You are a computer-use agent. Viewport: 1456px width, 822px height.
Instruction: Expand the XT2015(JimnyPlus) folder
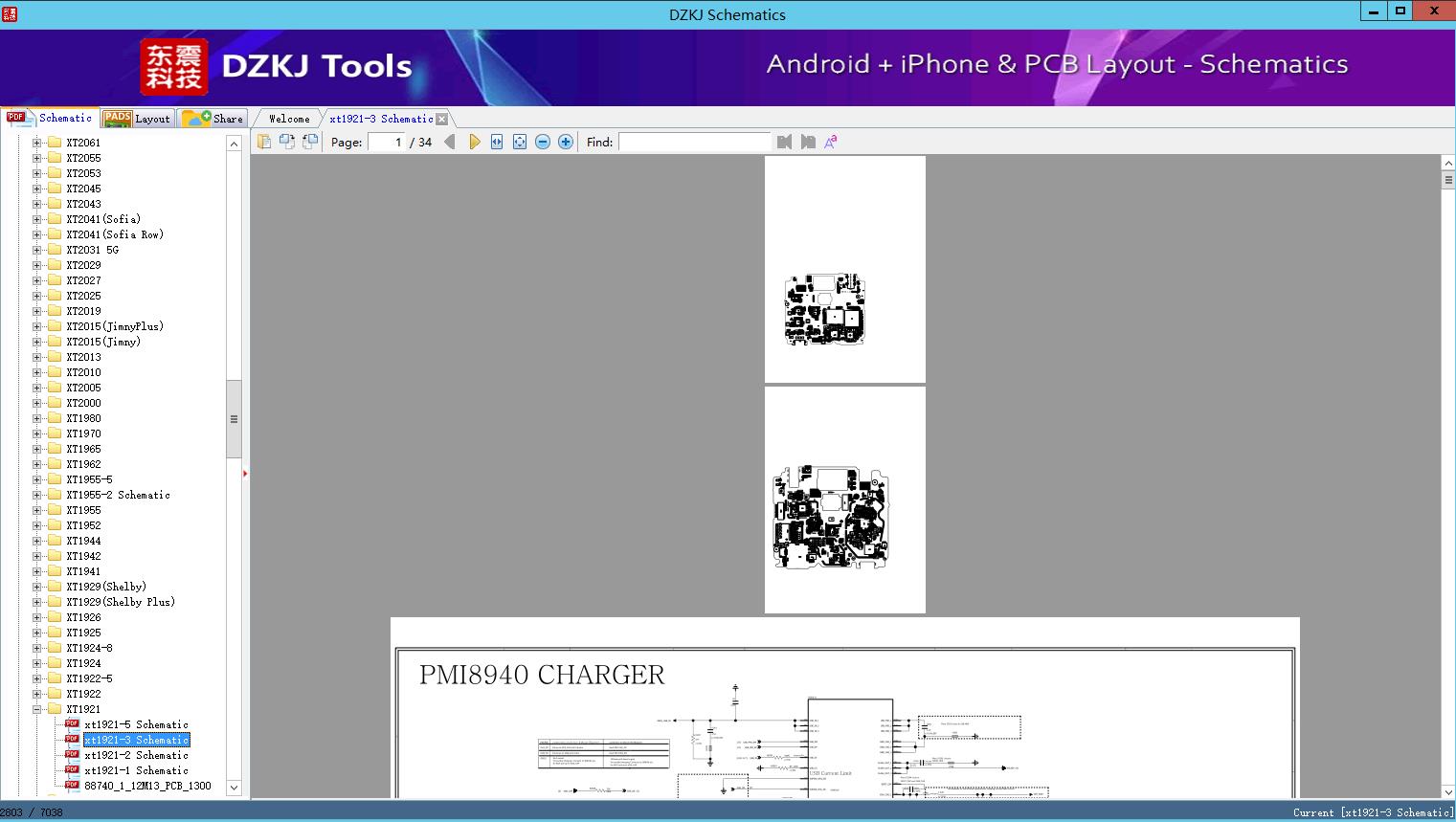(x=36, y=326)
